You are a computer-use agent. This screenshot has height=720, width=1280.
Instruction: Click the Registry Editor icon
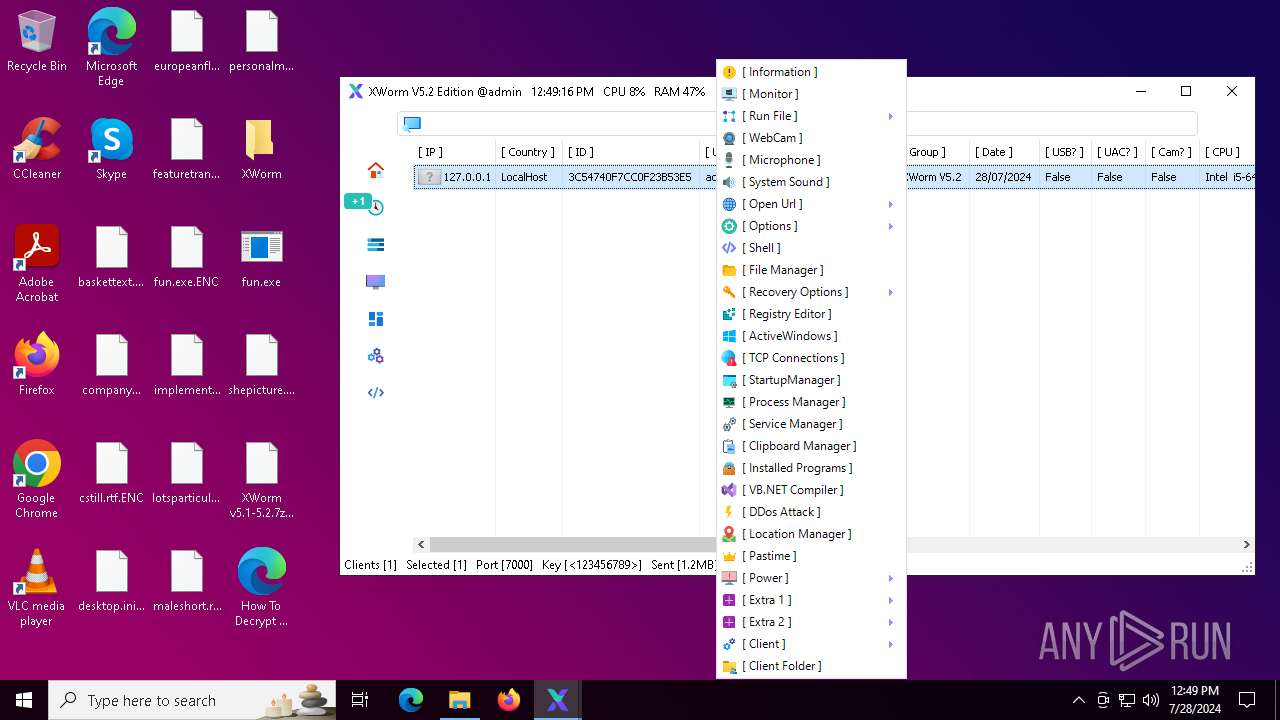729,314
